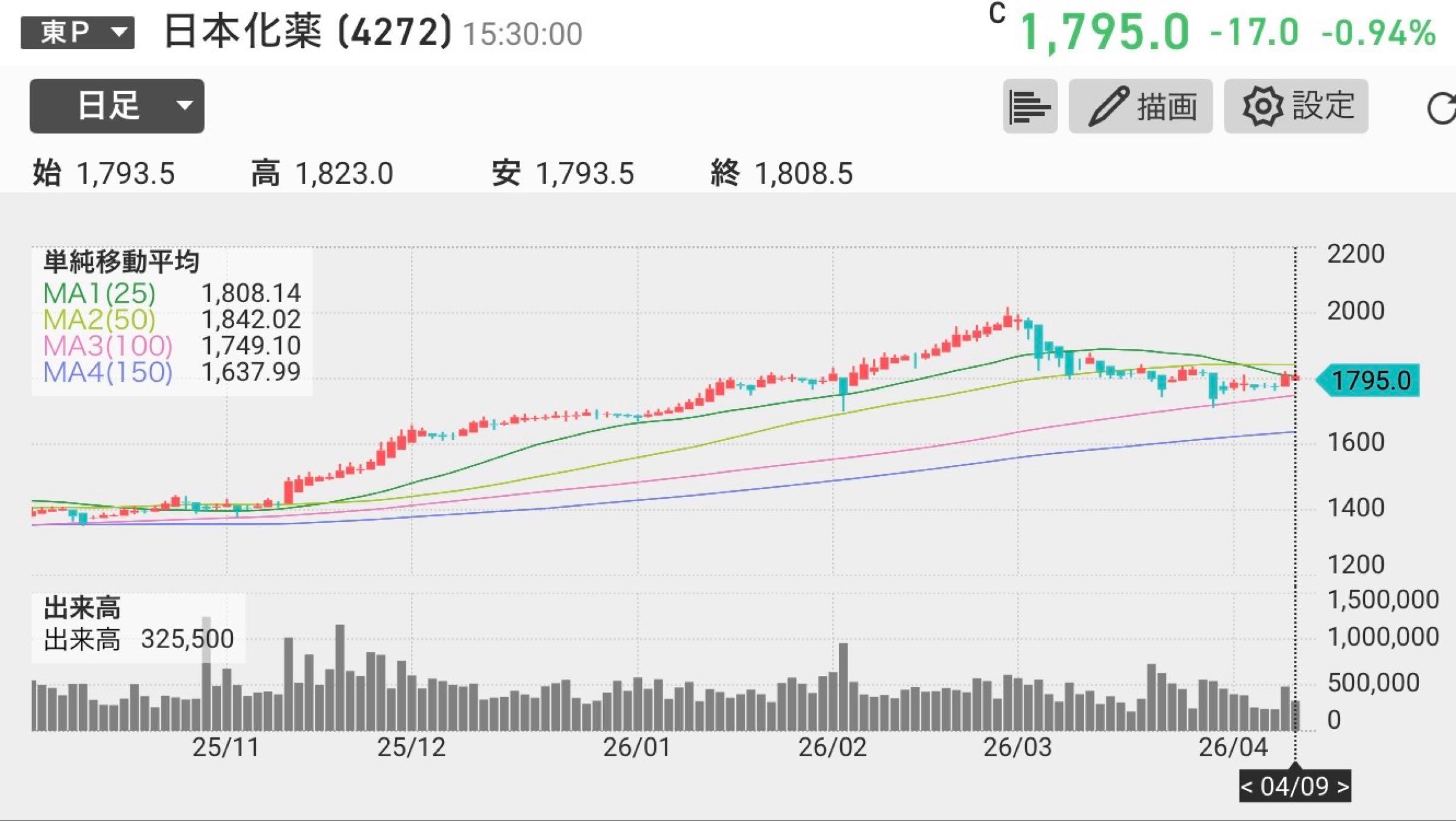The width and height of the screenshot is (1456, 821).
Task: Select MA1(25) legend entry
Action: click(99, 294)
